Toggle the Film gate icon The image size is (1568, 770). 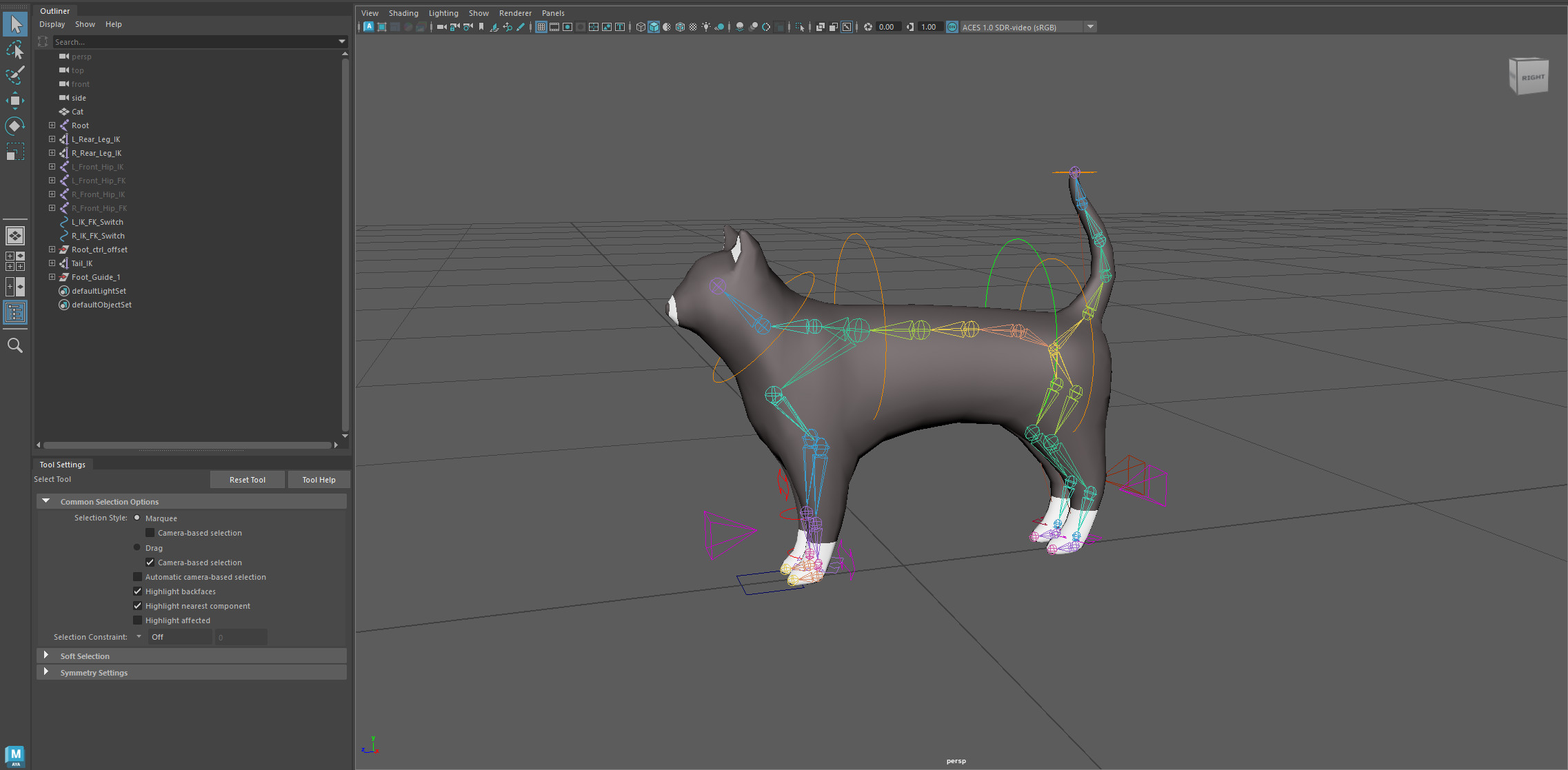[x=554, y=27]
